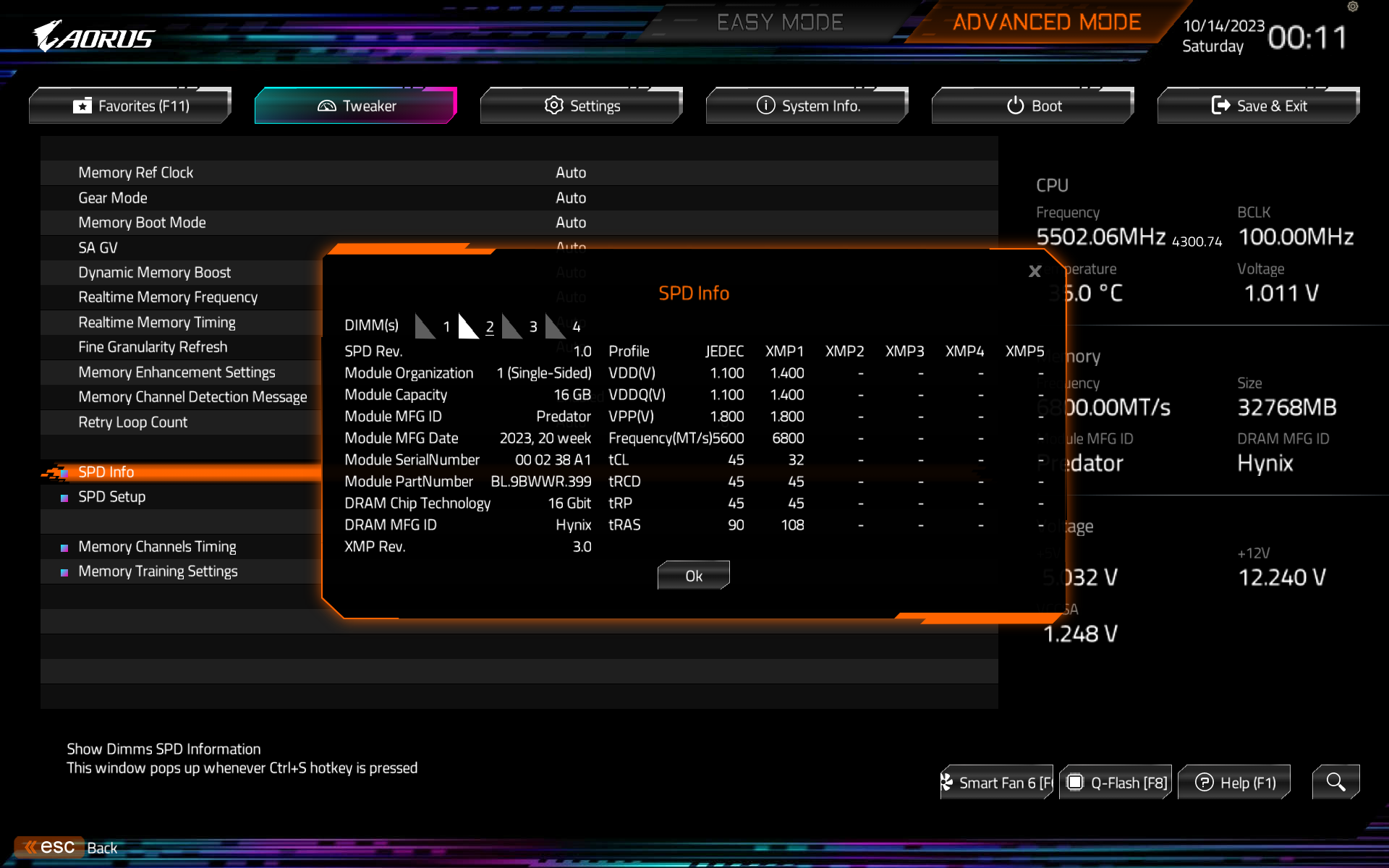Click the Tweaker gauge icon

(x=327, y=106)
